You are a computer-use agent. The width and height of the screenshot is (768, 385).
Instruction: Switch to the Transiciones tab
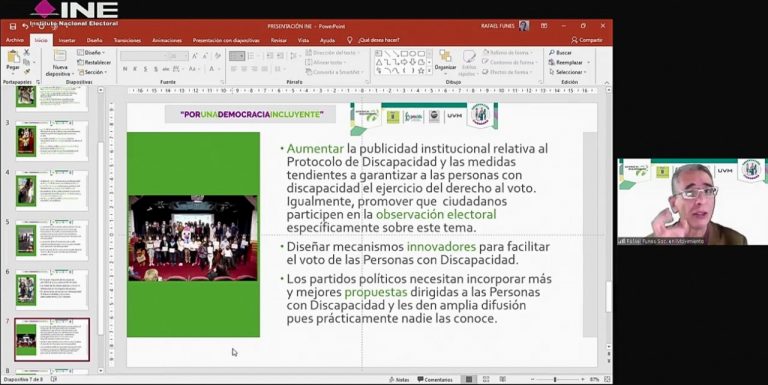click(x=127, y=40)
